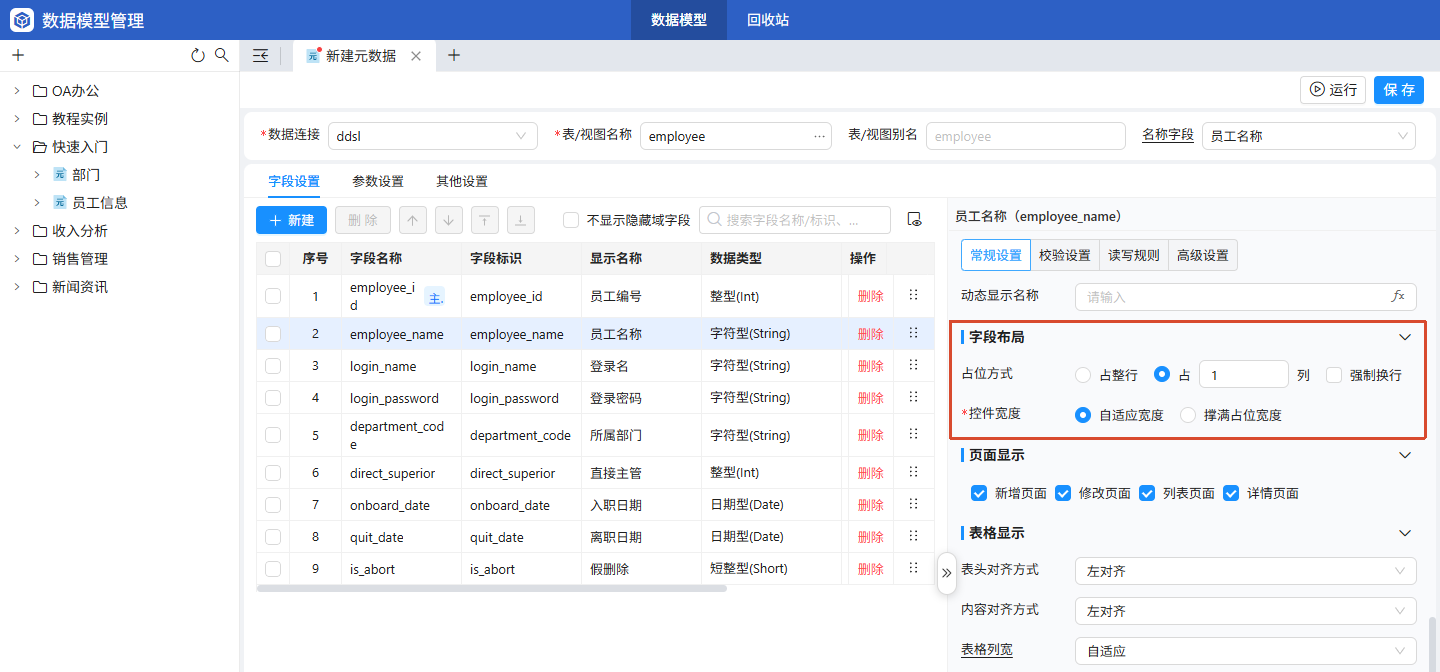Uncheck the 新增页面 checkbox

979,493
